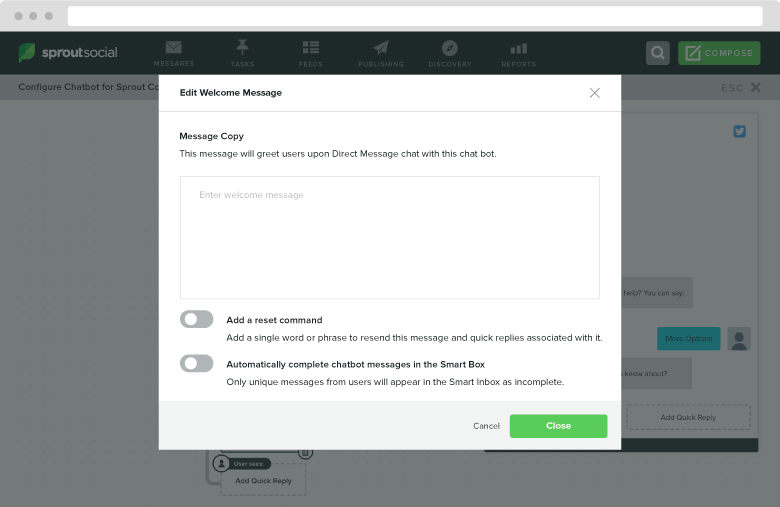780x507 pixels.
Task: Open the Feeds list icon
Action: tap(311, 47)
